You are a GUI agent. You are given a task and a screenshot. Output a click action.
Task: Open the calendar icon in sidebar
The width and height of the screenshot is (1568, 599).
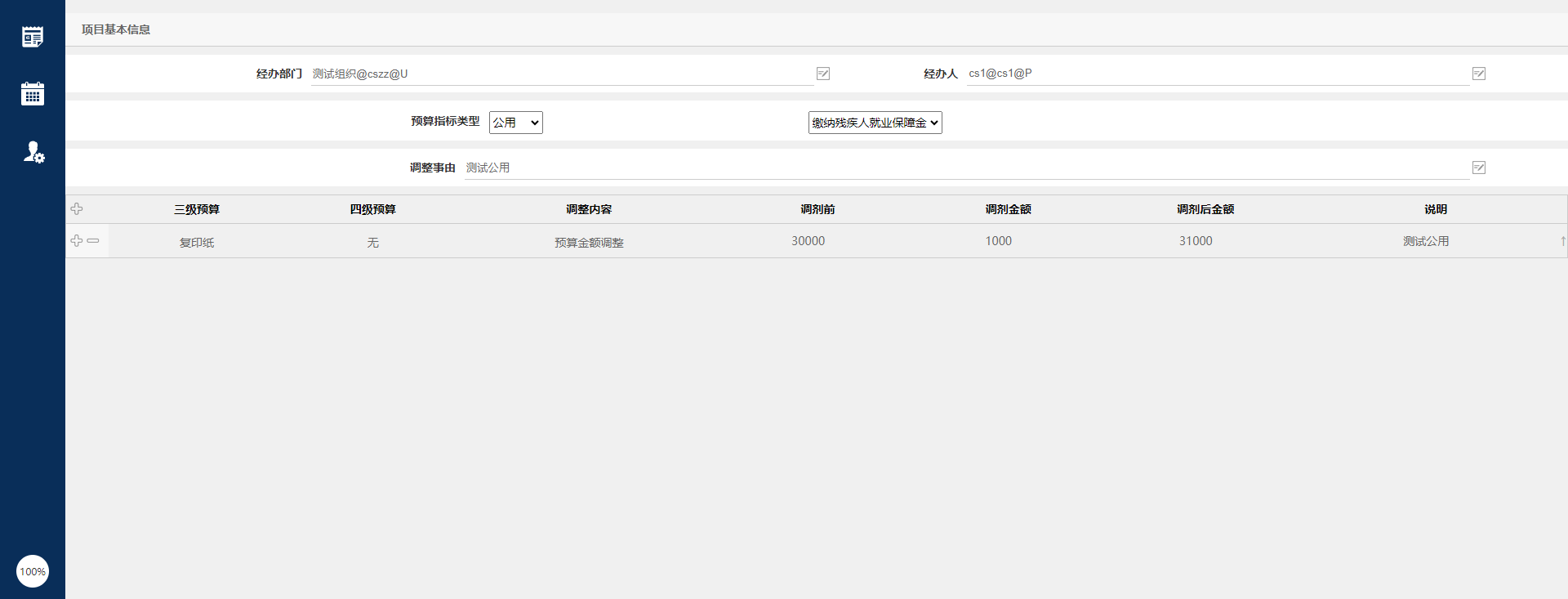(33, 94)
